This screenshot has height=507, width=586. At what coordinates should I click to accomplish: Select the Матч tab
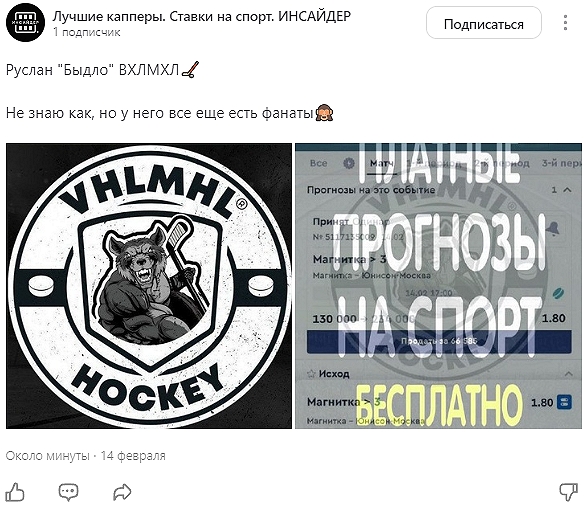381,163
